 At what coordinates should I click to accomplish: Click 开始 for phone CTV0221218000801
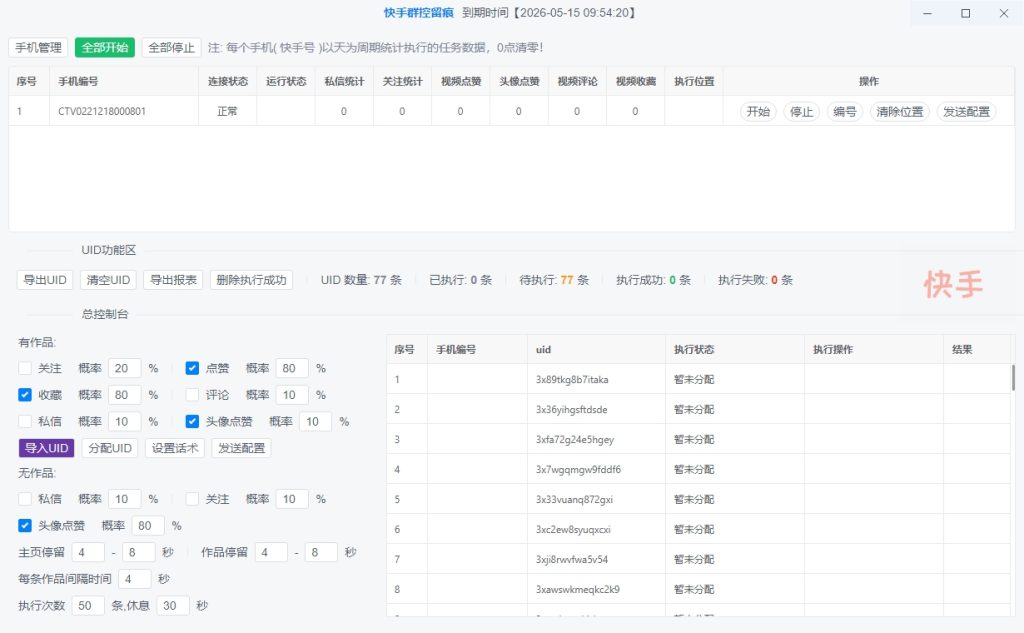click(x=758, y=111)
